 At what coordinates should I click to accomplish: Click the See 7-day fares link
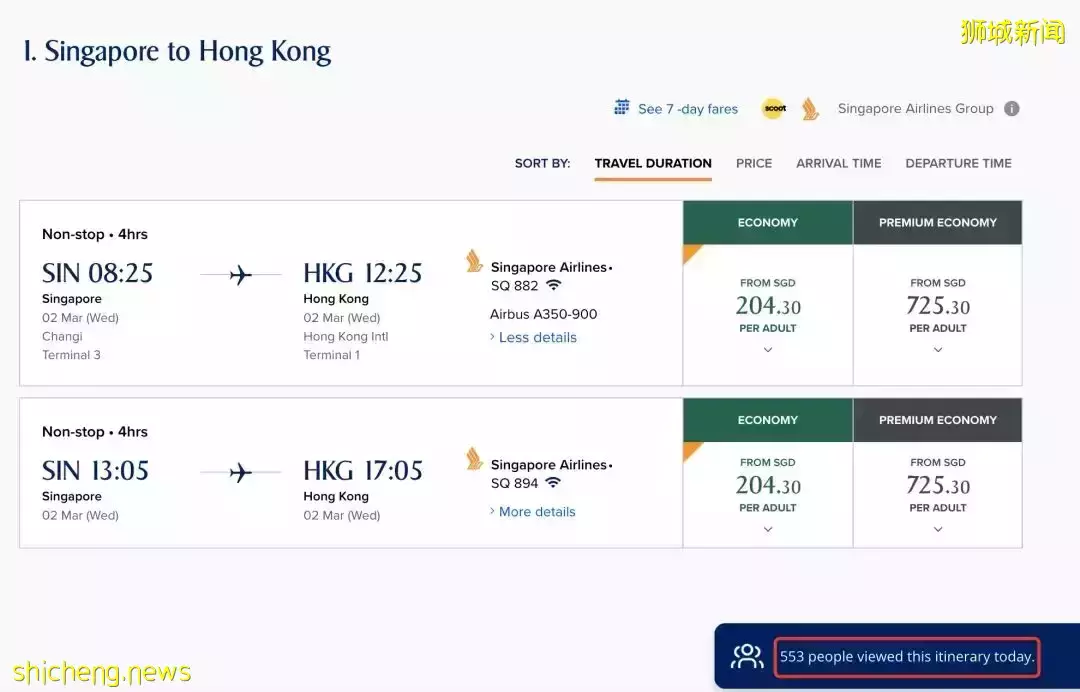tap(688, 108)
